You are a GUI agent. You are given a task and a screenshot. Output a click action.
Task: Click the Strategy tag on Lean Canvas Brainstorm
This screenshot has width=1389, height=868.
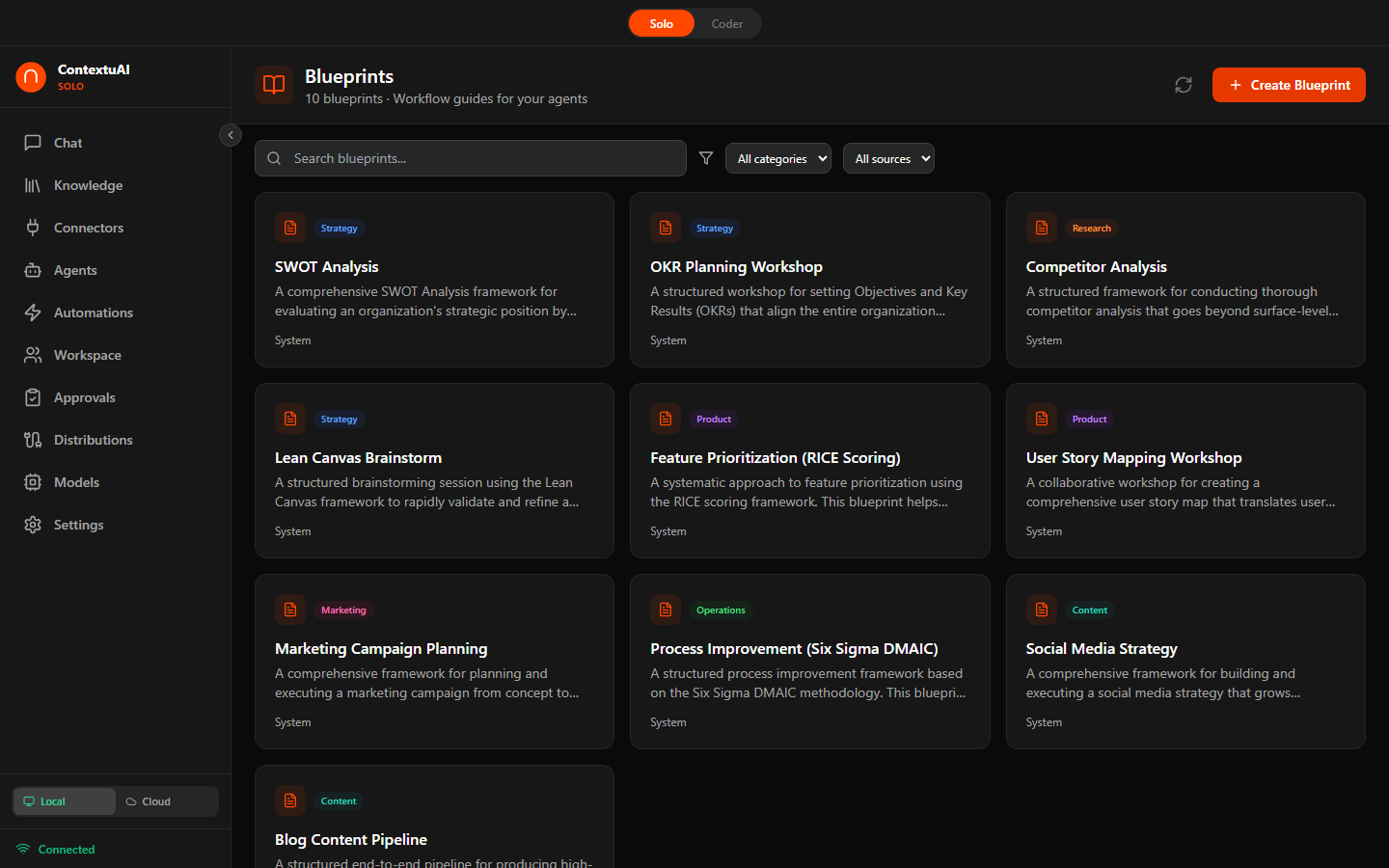pos(340,420)
